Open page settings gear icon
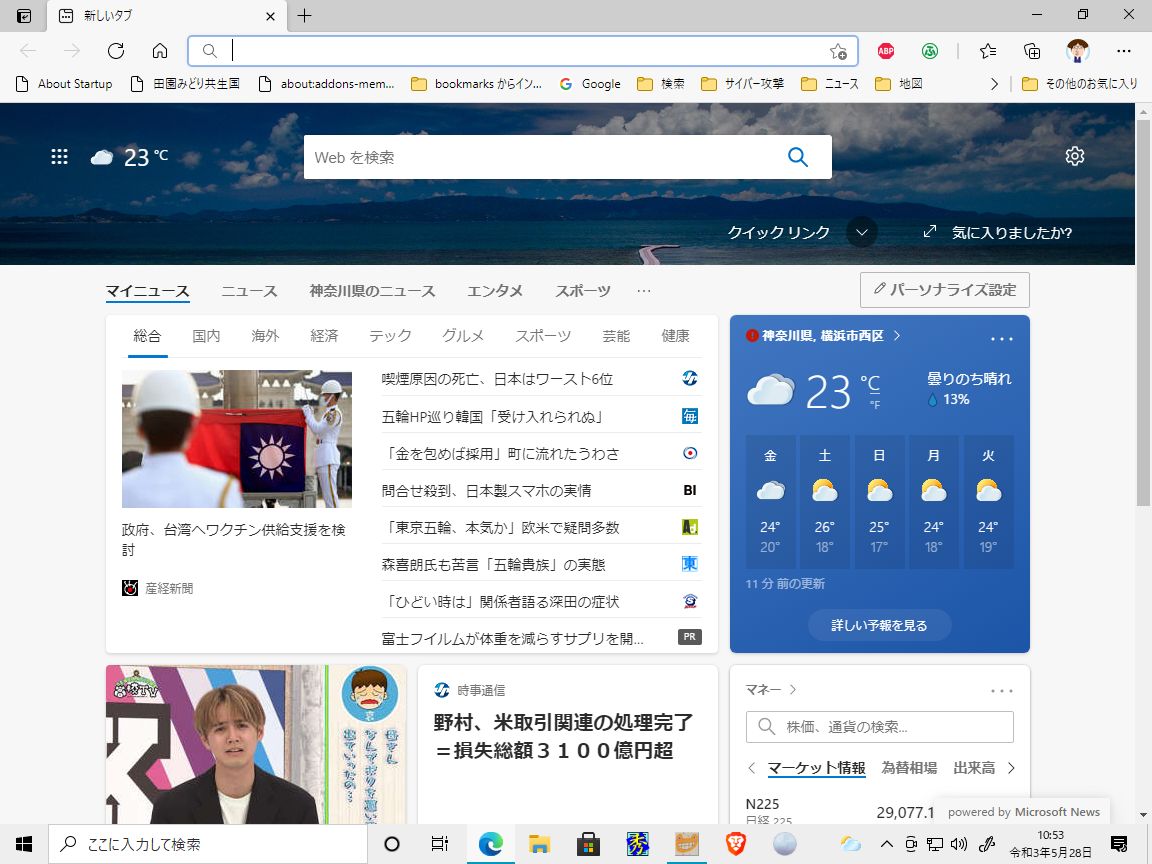 pos(1075,156)
